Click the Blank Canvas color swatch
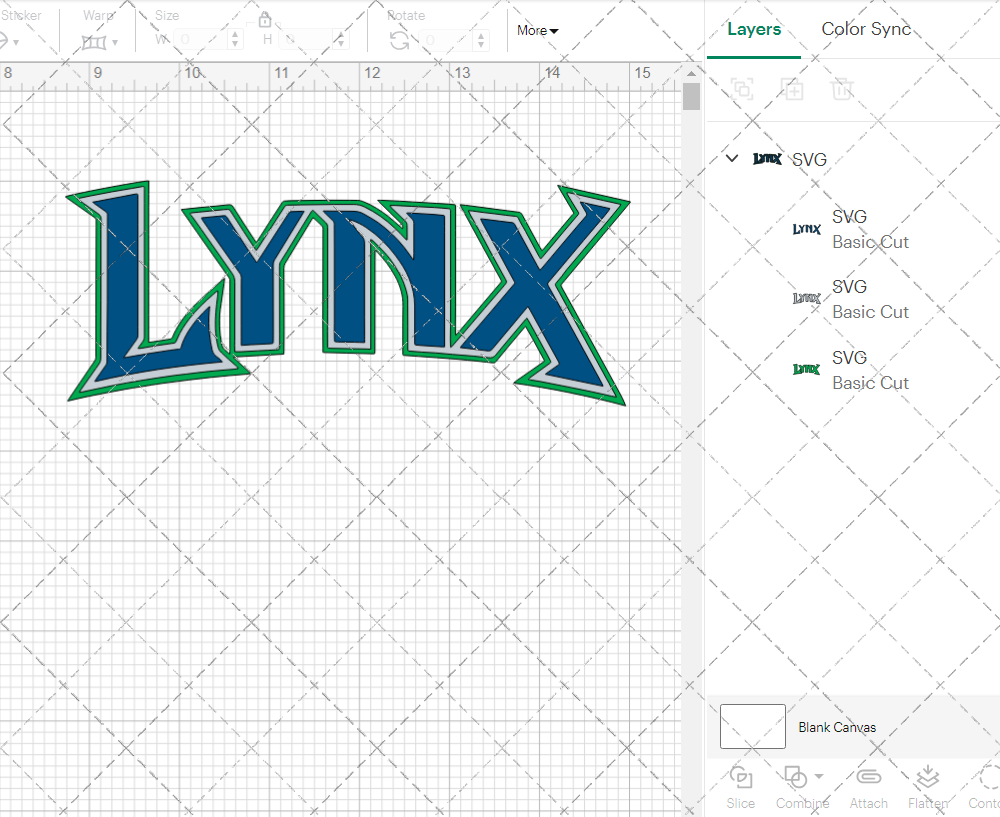 752,727
